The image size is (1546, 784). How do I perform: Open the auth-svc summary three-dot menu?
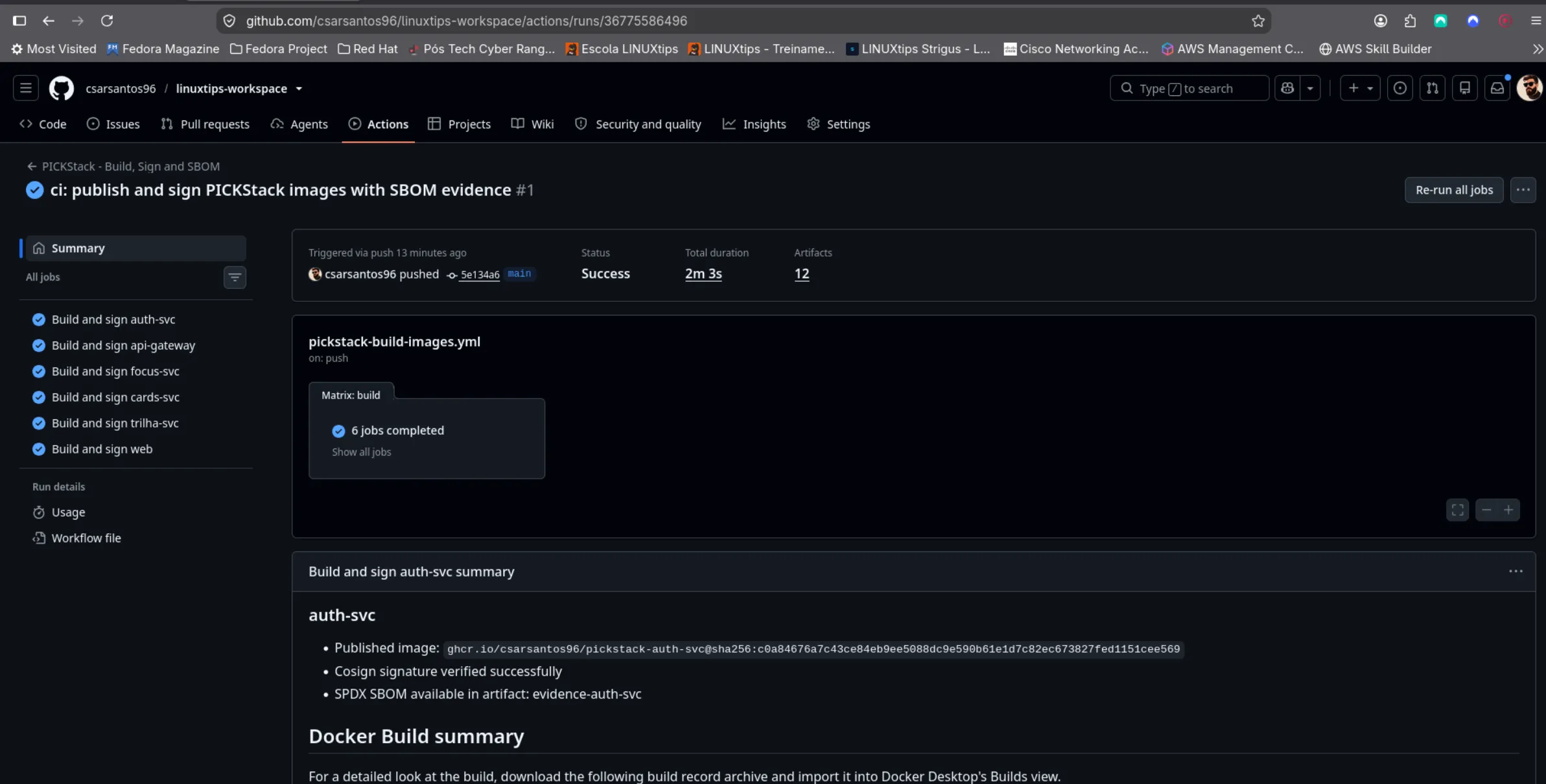(x=1516, y=571)
